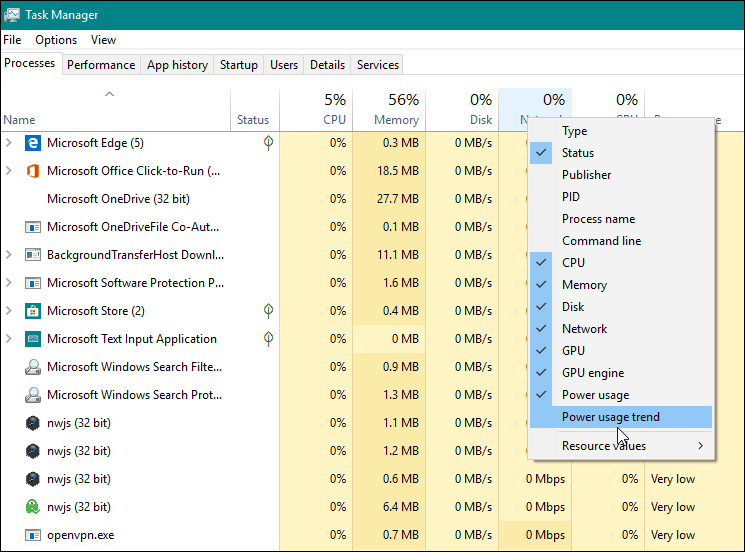Switch to the App history tab

coord(177,65)
